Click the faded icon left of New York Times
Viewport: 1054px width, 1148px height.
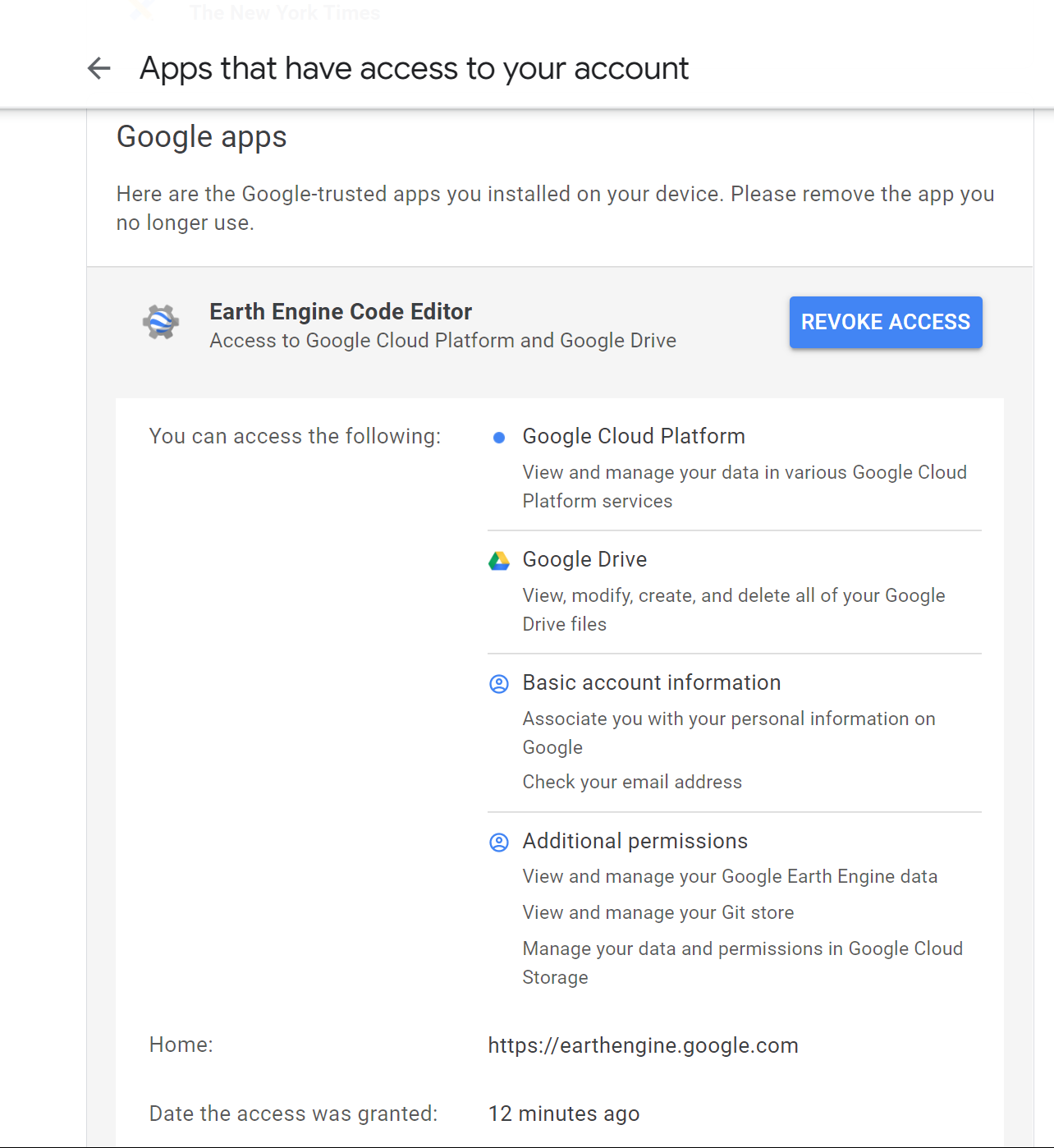click(x=142, y=11)
